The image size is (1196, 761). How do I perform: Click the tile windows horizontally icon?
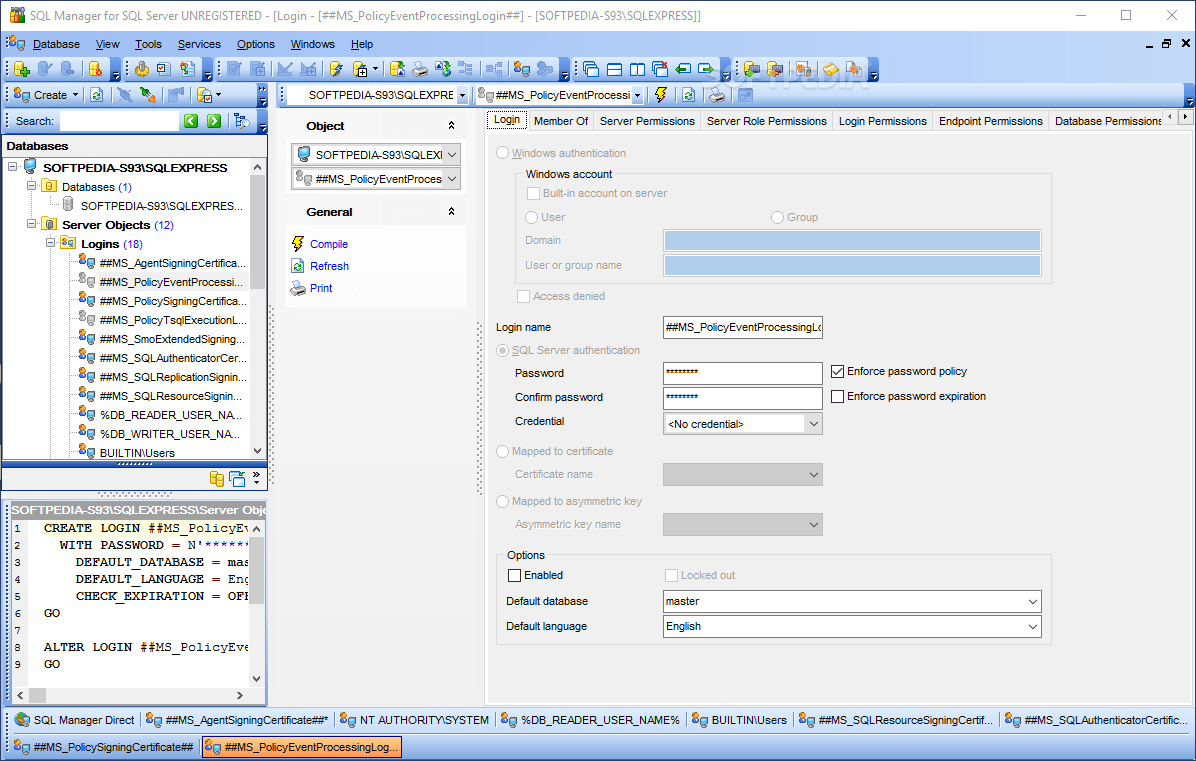pyautogui.click(x=613, y=68)
